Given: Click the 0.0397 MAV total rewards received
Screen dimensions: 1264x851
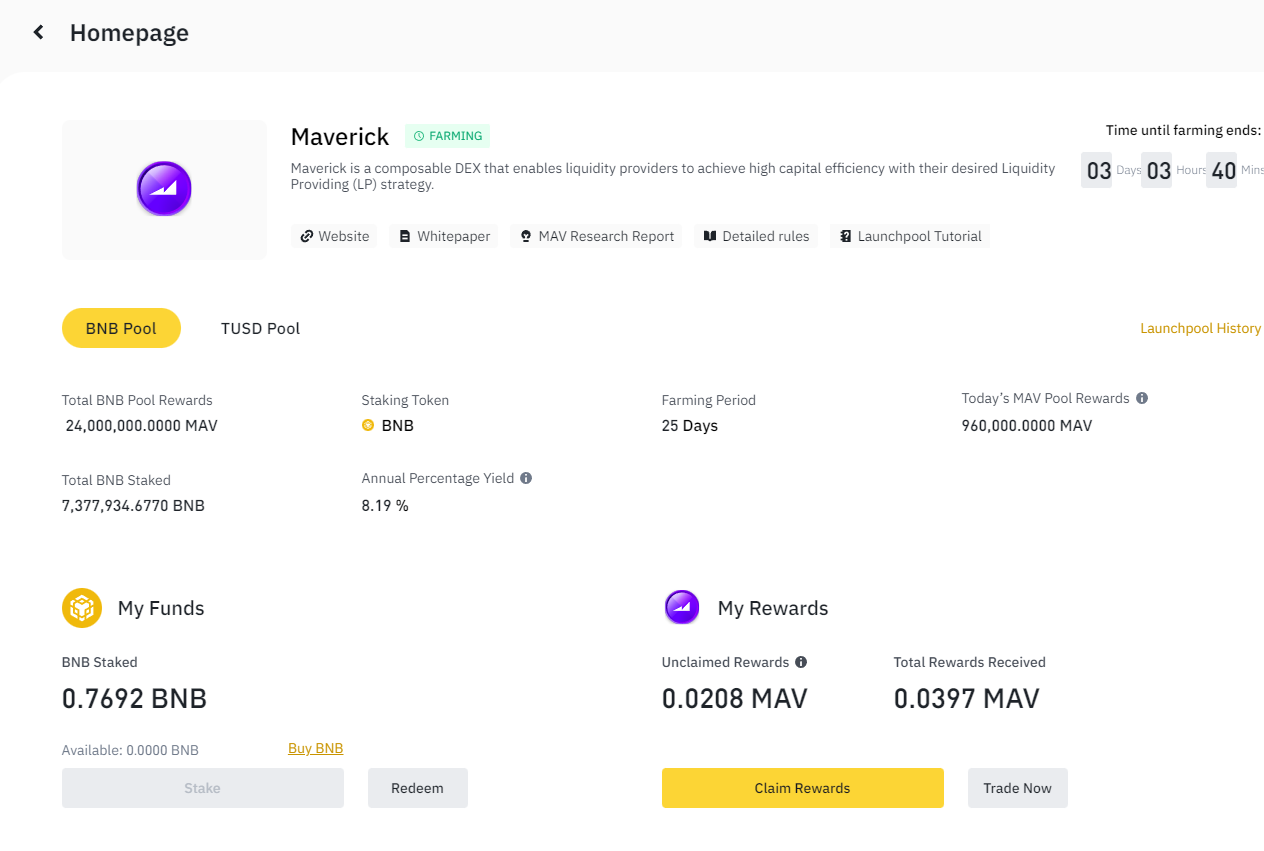Looking at the screenshot, I should pos(967,698).
